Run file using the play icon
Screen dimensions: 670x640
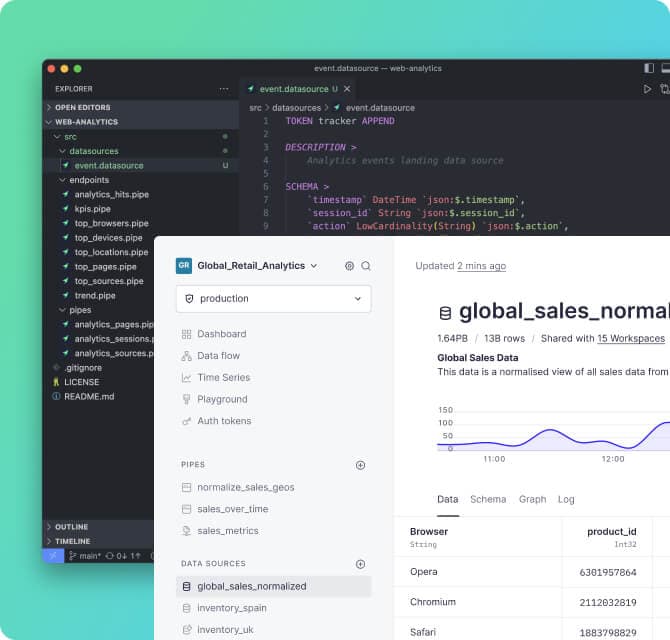pyautogui.click(x=647, y=89)
